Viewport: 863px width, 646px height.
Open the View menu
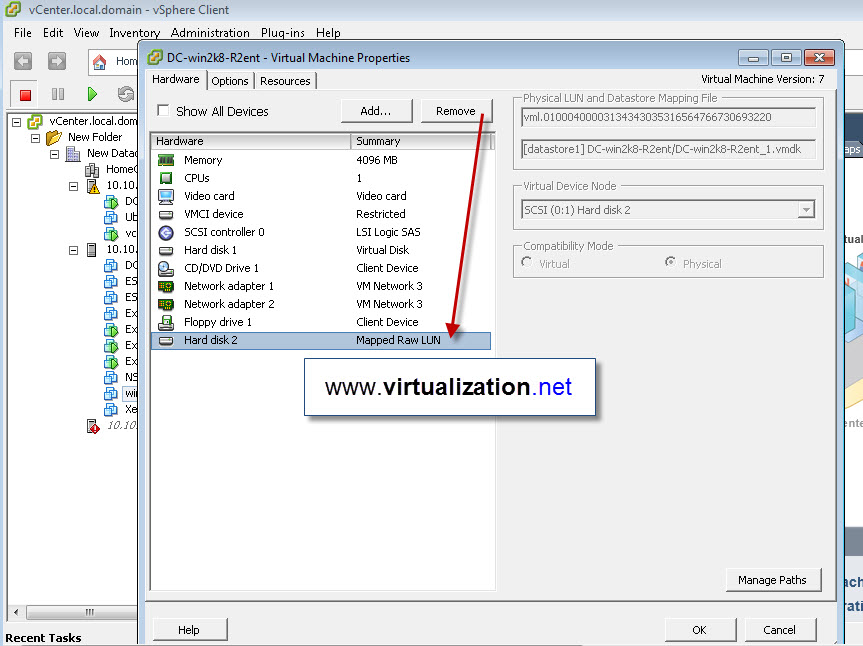coord(86,33)
